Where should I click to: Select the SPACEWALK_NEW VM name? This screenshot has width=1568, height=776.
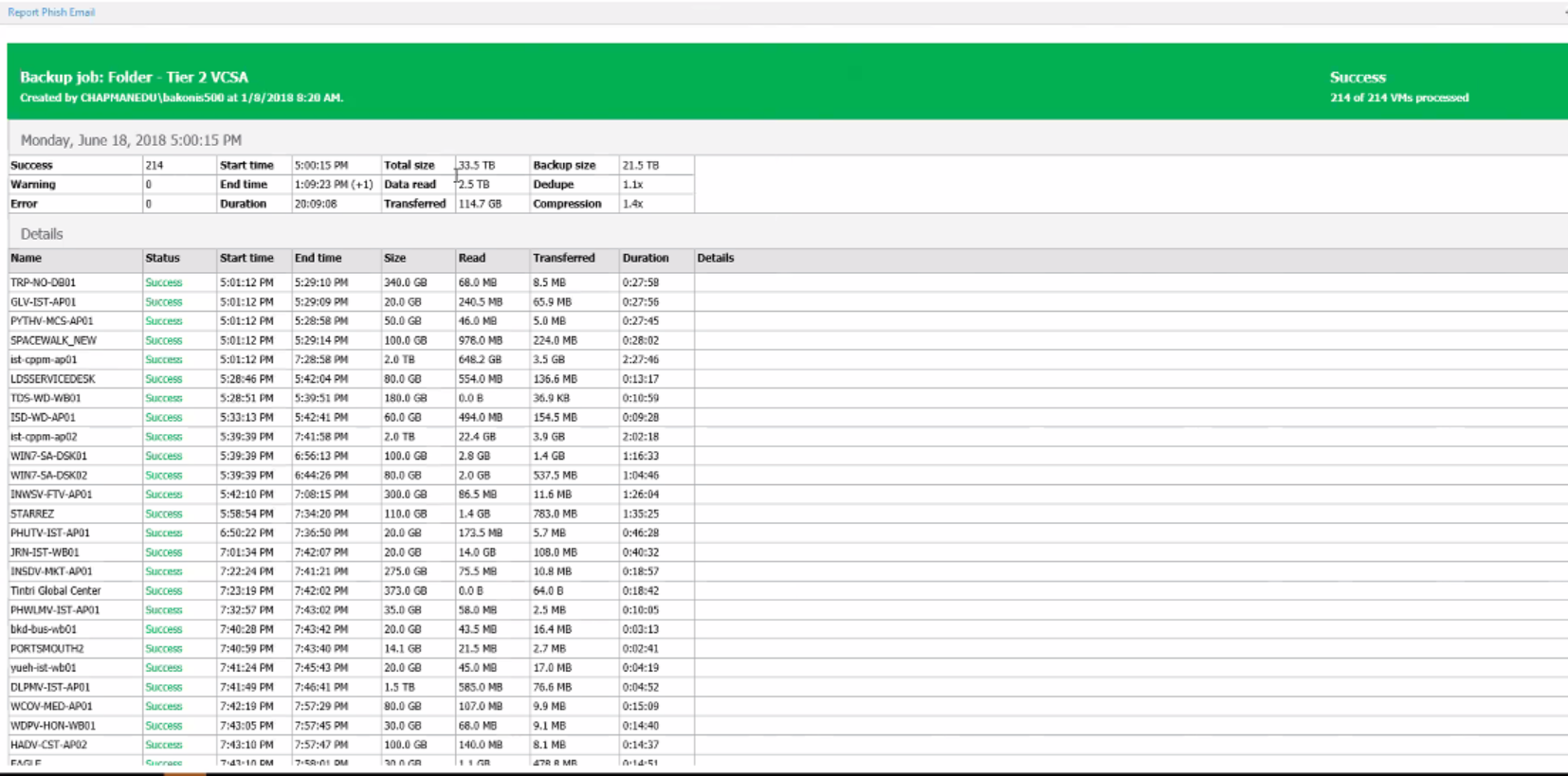pyautogui.click(x=53, y=340)
